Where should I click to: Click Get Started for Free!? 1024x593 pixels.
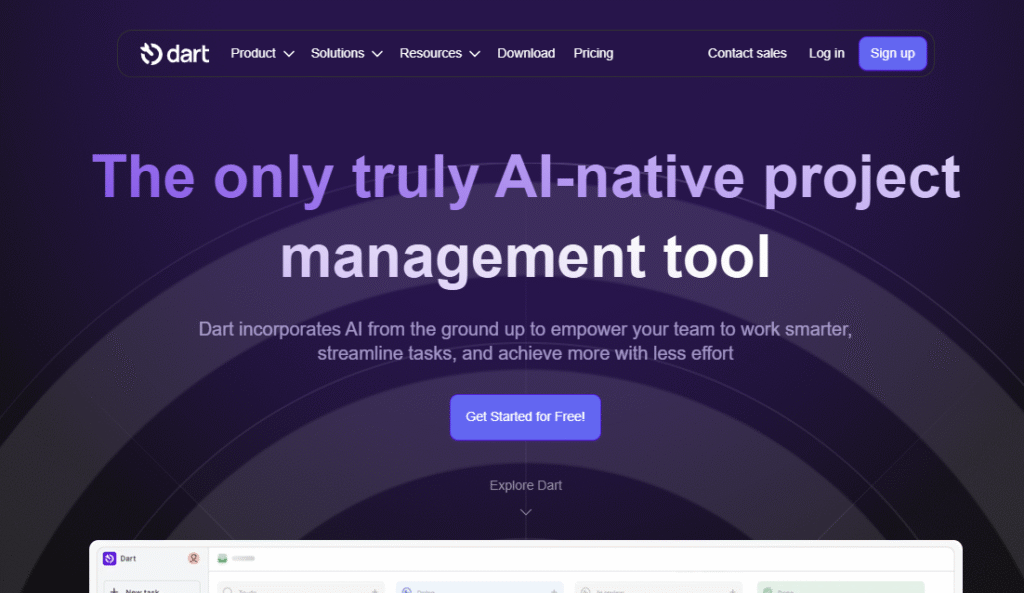pyautogui.click(x=525, y=417)
